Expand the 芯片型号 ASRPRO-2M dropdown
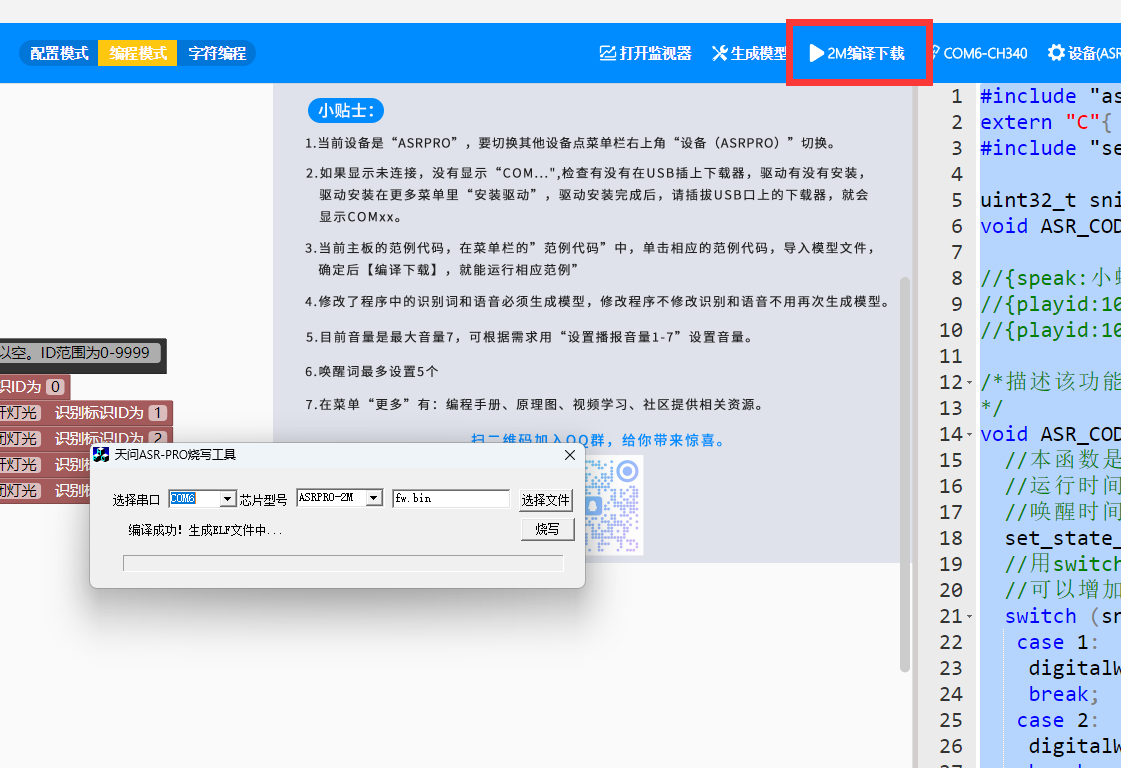This screenshot has height=768, width=1121. pyautogui.click(x=374, y=498)
